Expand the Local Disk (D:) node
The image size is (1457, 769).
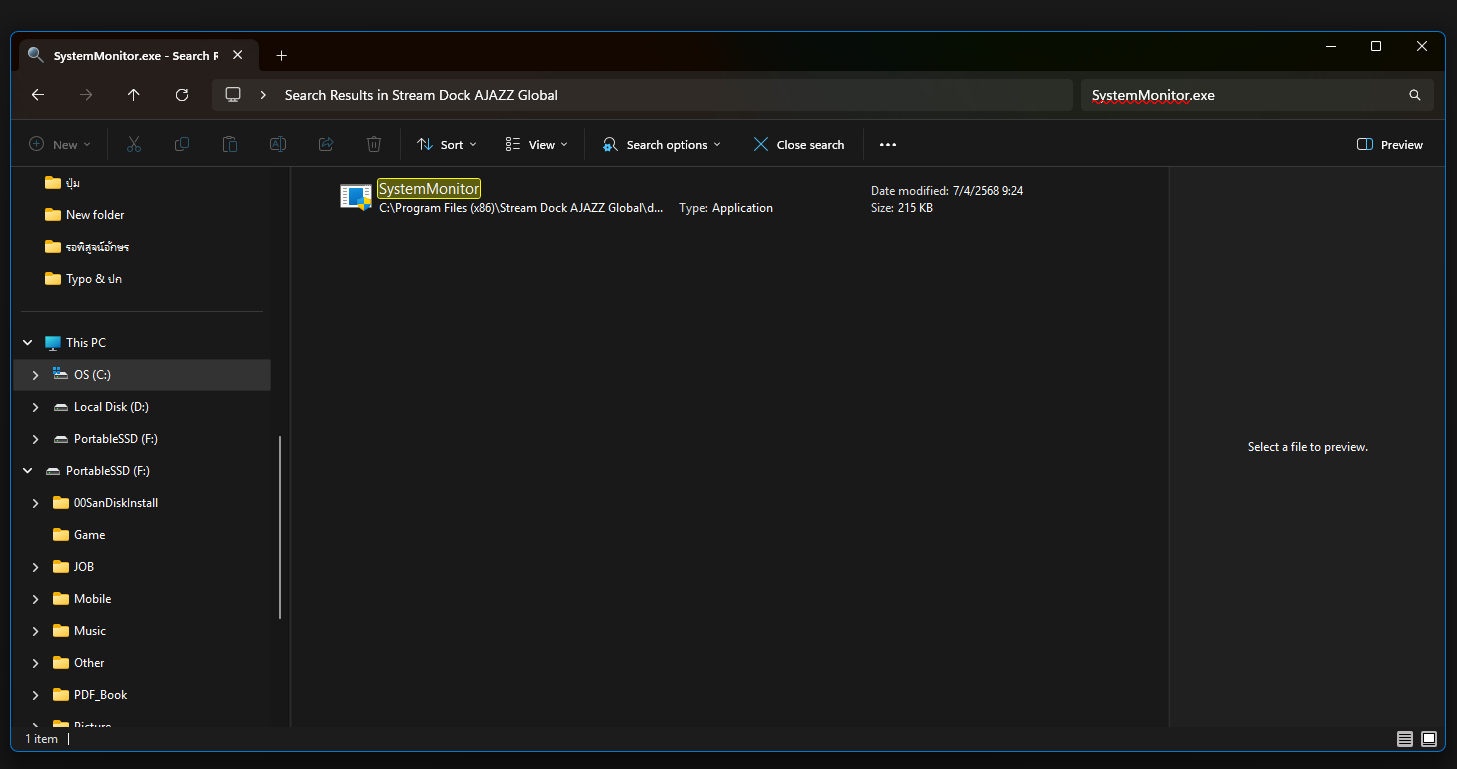(x=36, y=407)
